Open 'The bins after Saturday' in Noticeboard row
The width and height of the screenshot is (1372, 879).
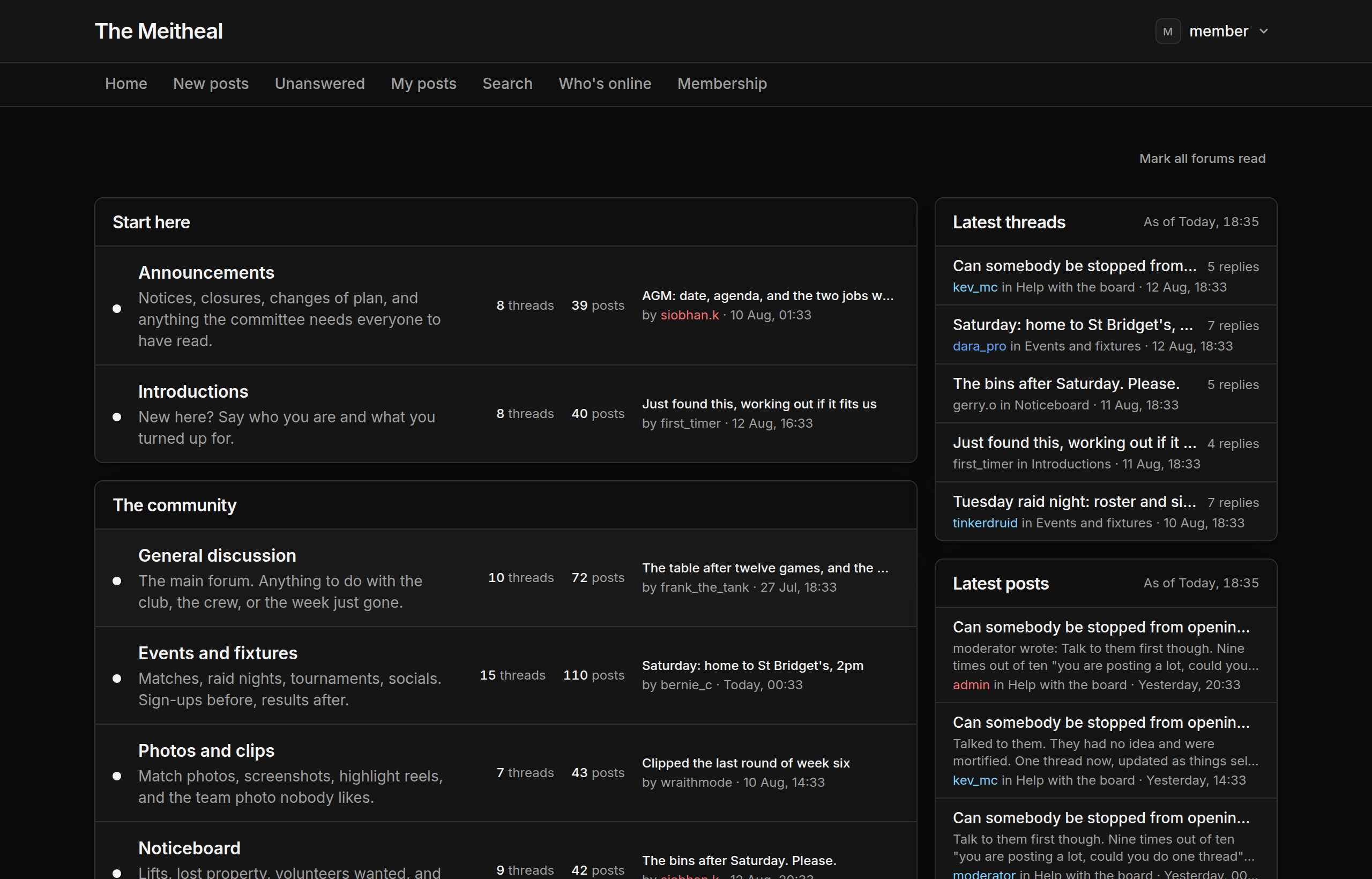(x=739, y=861)
